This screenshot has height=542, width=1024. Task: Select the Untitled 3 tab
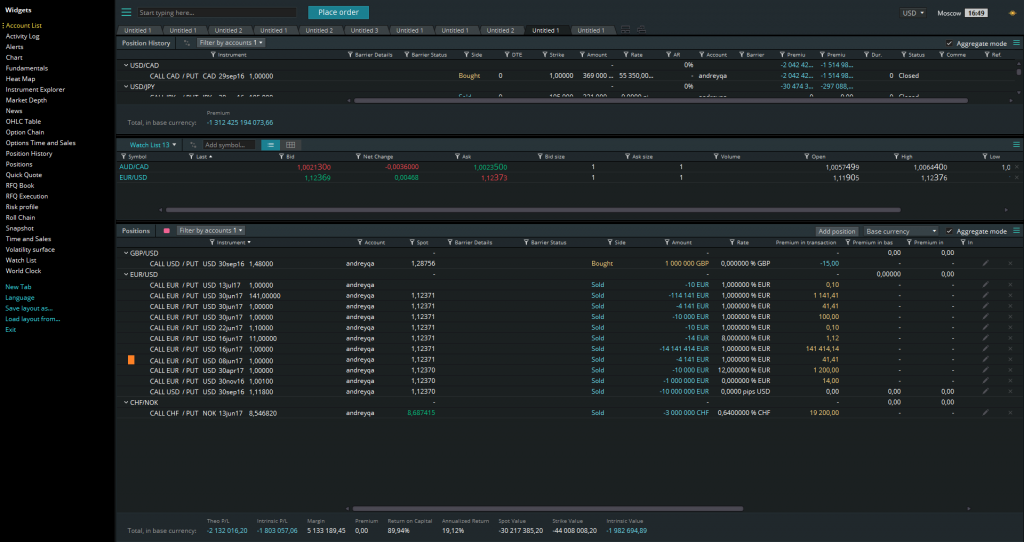[364, 30]
